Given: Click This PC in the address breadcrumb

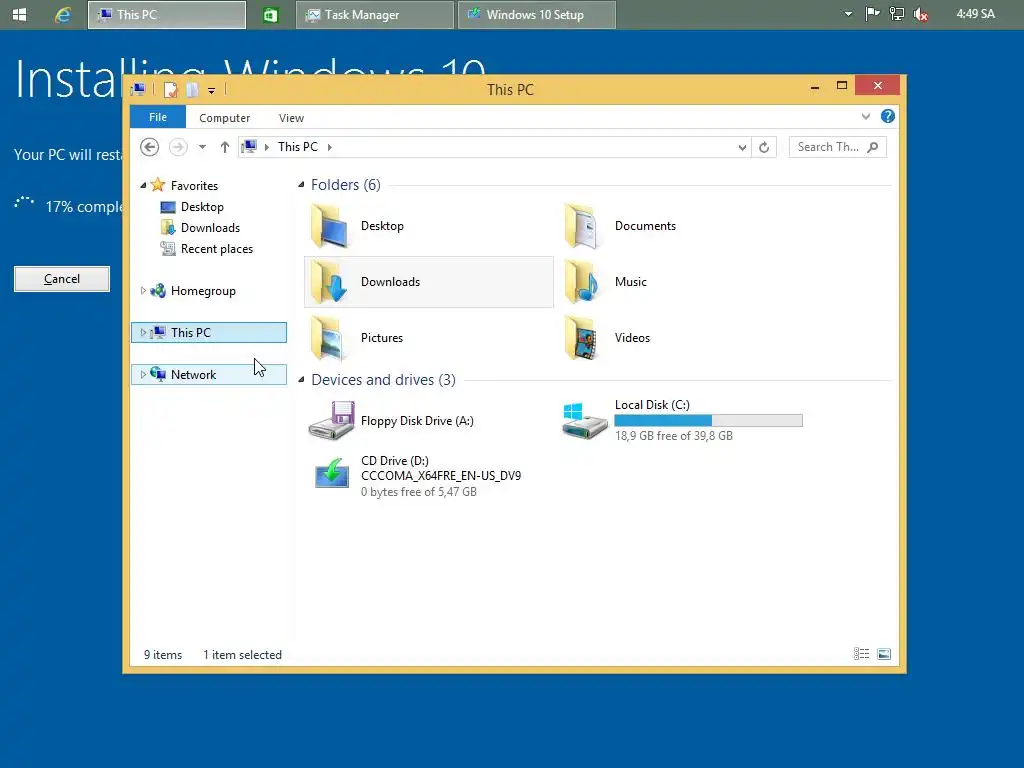Looking at the screenshot, I should click(298, 147).
